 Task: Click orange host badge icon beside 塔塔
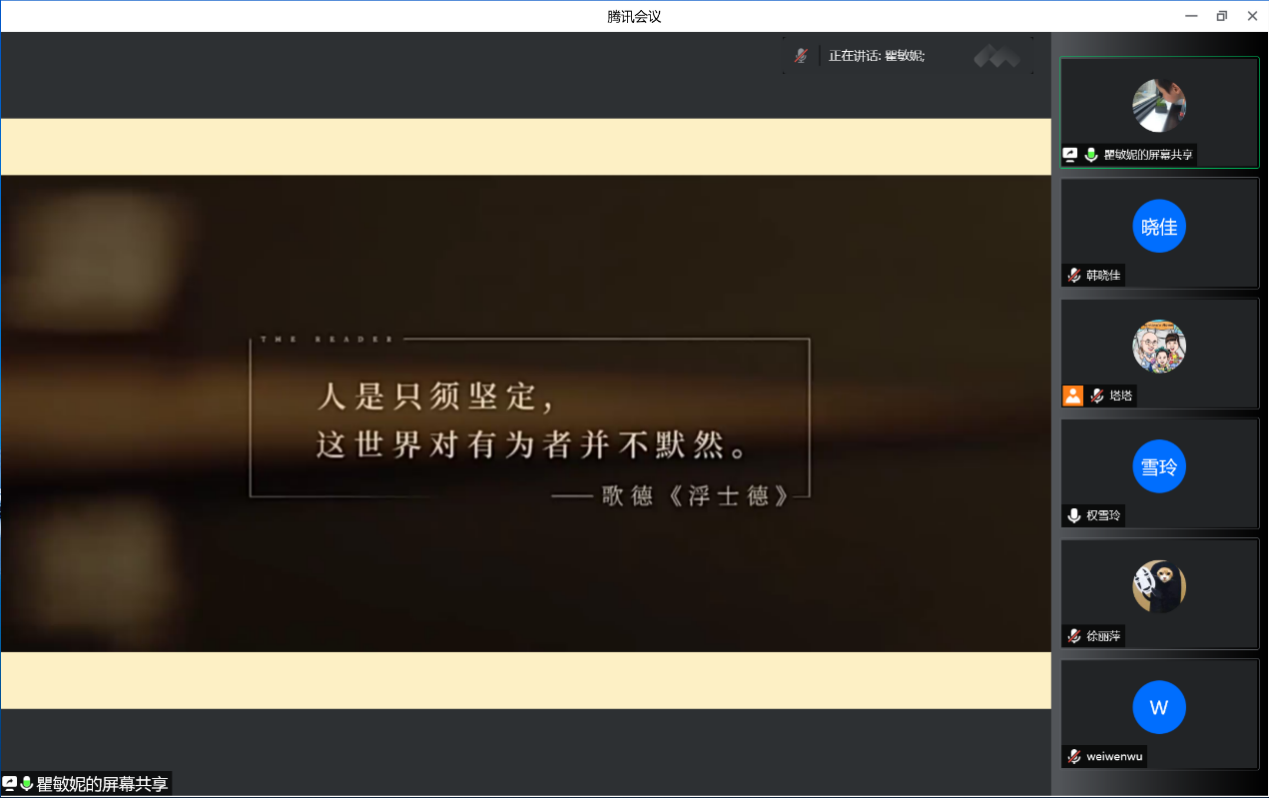[1073, 395]
